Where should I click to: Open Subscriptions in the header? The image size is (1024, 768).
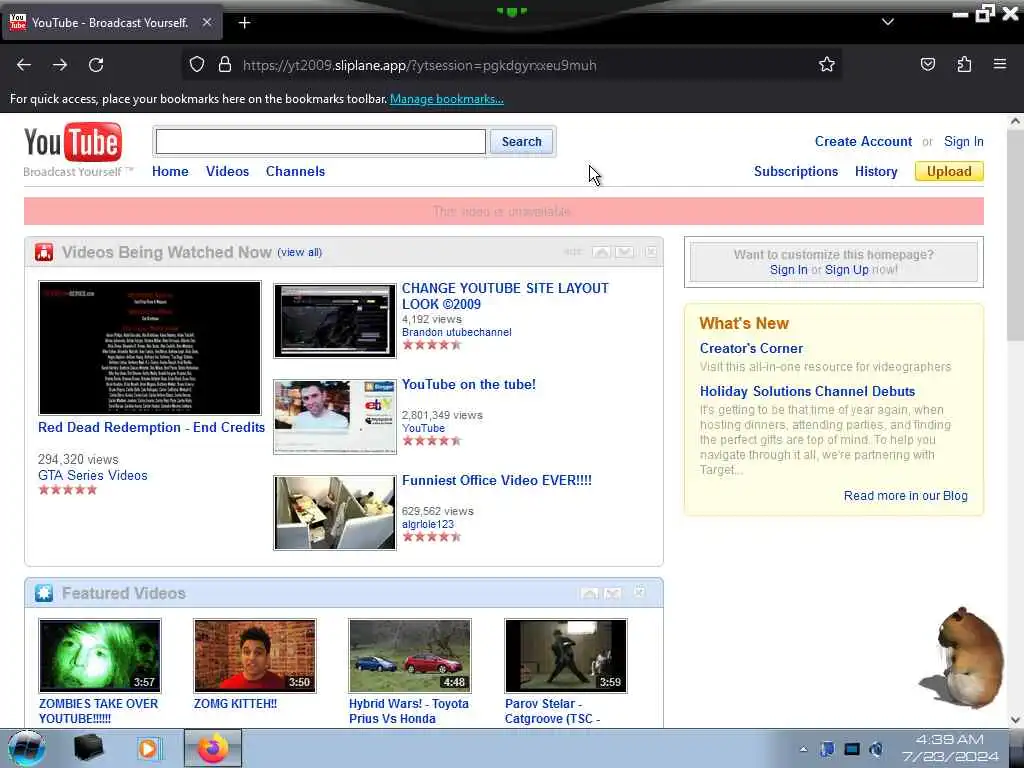(795, 171)
